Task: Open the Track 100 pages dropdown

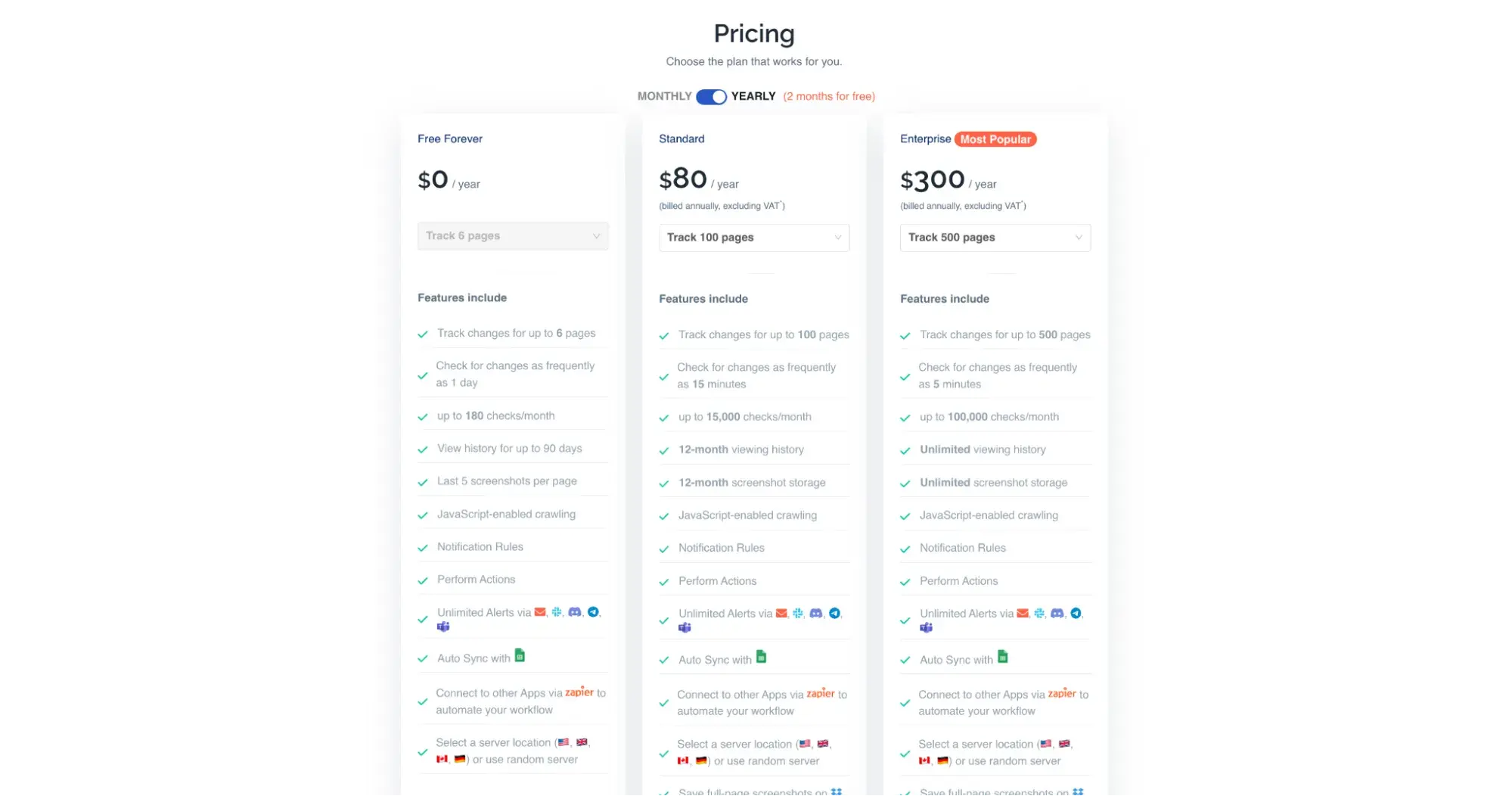Action: 753,237
